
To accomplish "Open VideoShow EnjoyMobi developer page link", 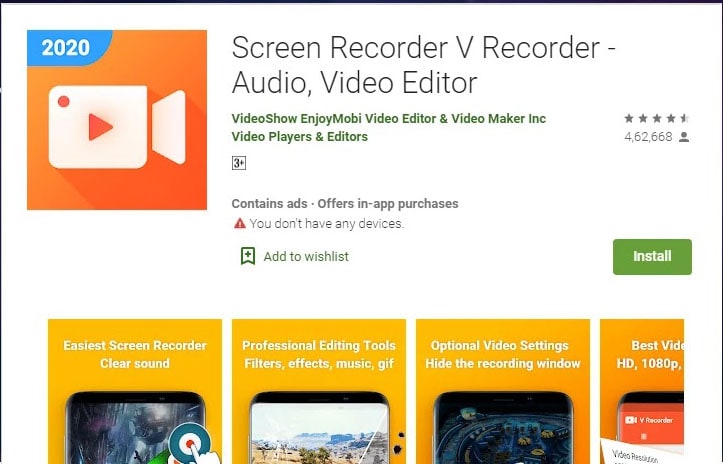I will tap(389, 119).
